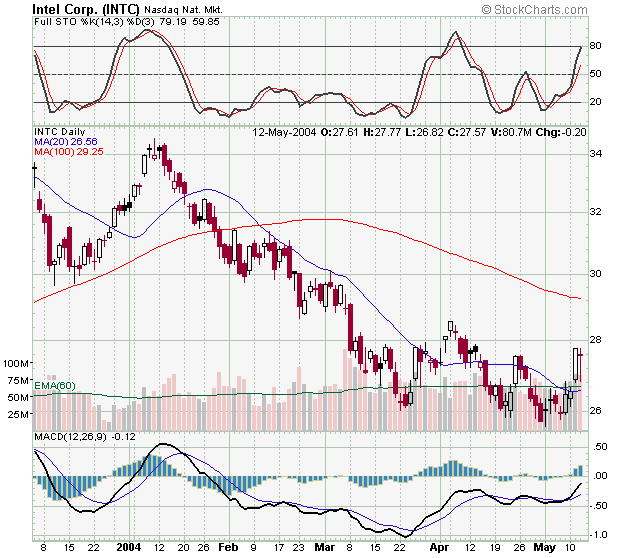Click the 50 level on stochastic axis

595,74
